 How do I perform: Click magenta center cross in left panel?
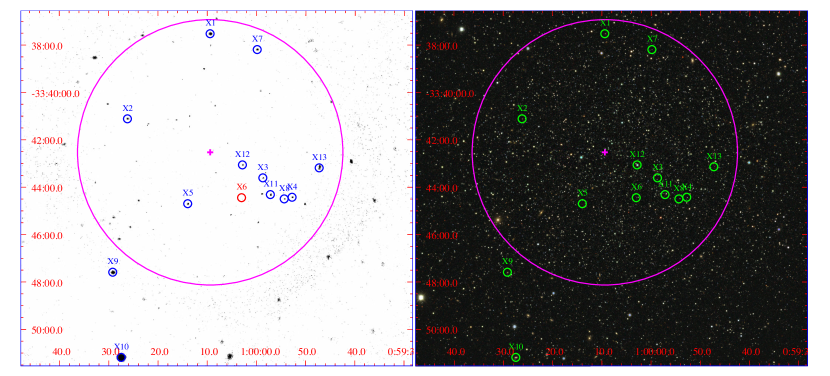210,152
